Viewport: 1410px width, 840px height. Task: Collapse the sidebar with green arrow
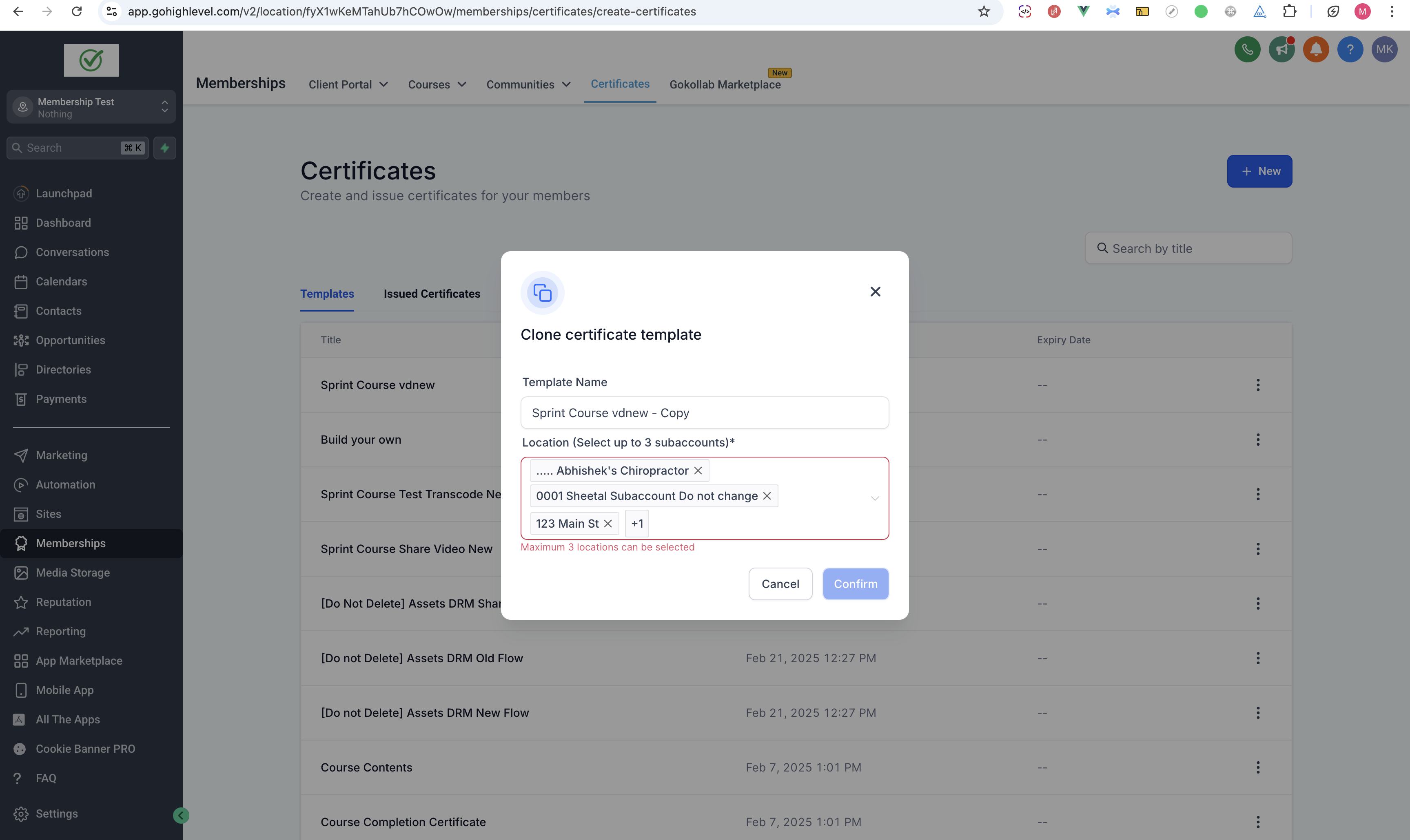click(181, 815)
